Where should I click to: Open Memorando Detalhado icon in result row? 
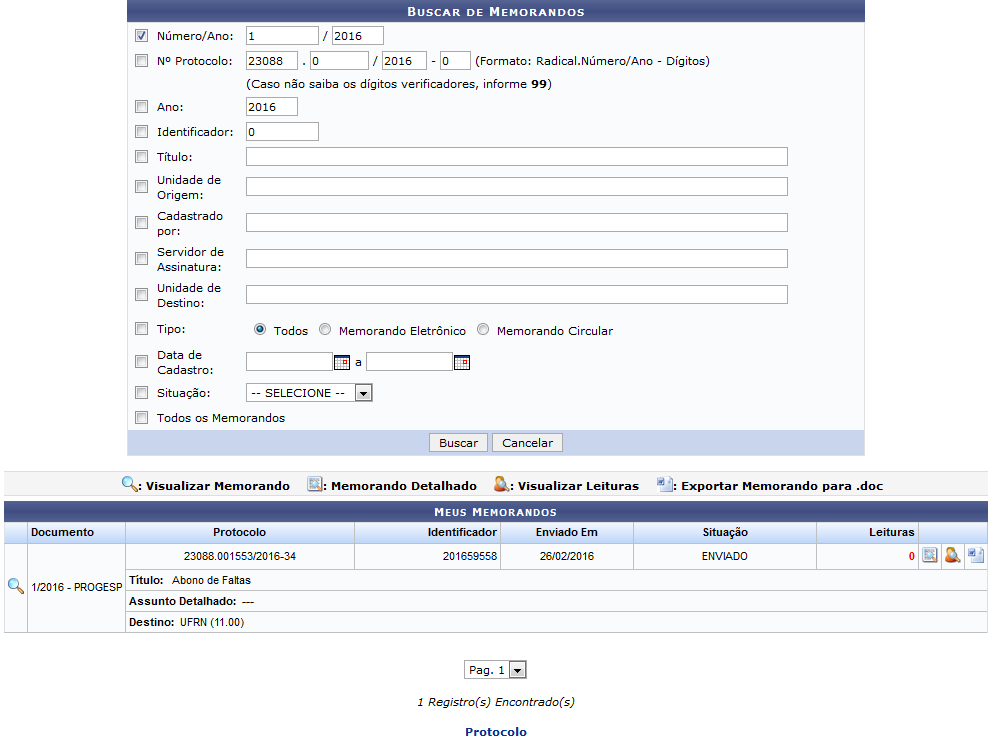click(x=929, y=556)
